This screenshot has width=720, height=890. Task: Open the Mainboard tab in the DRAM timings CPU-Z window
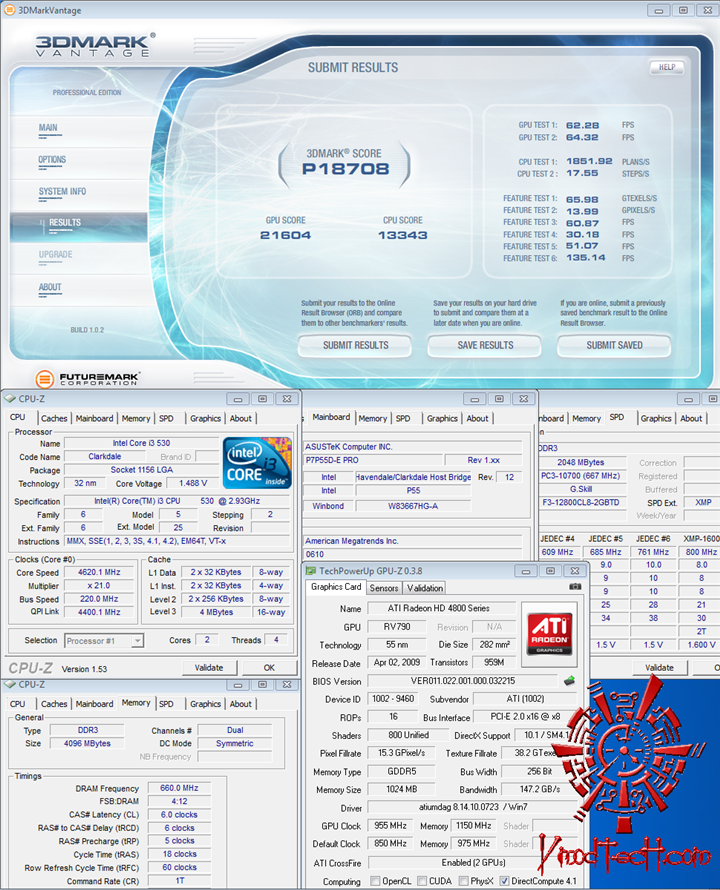tap(94, 704)
